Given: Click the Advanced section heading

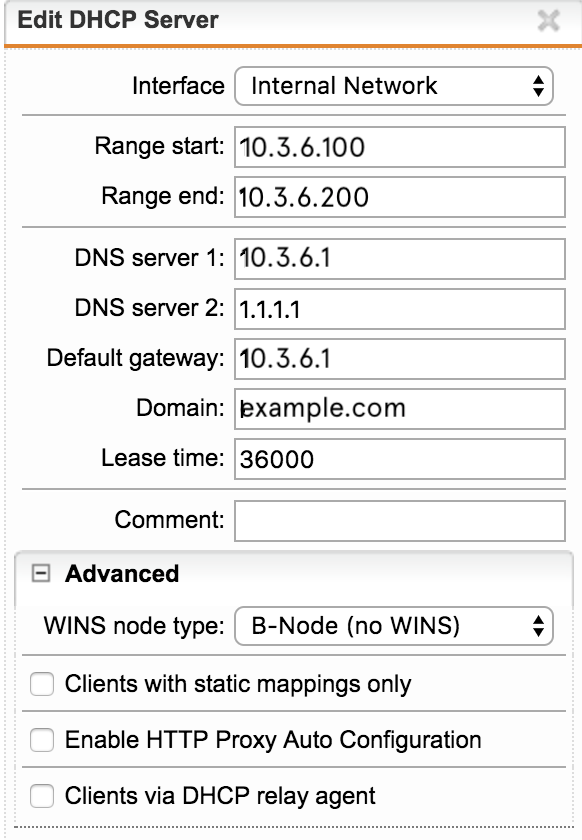Looking at the screenshot, I should click(x=122, y=574).
